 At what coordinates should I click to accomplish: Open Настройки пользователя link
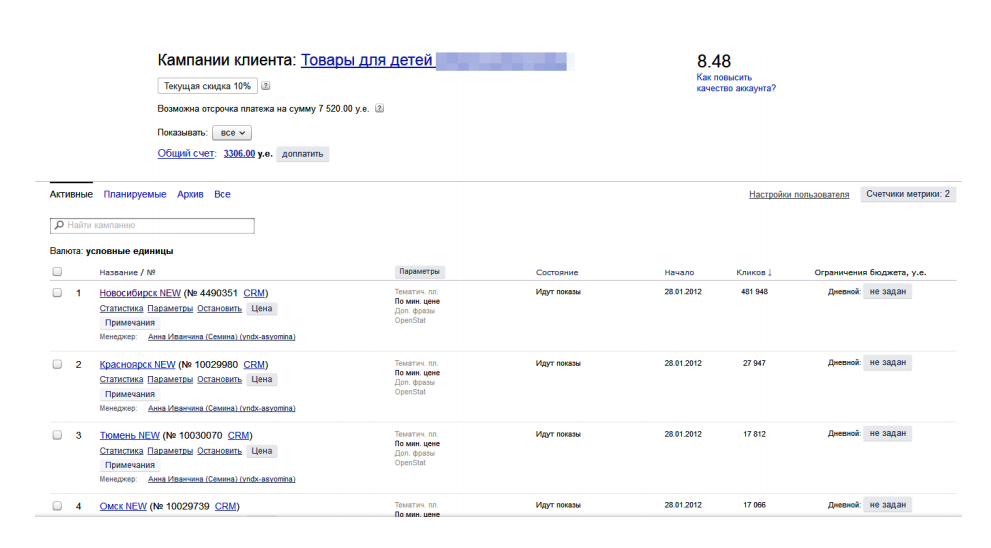[799, 194]
